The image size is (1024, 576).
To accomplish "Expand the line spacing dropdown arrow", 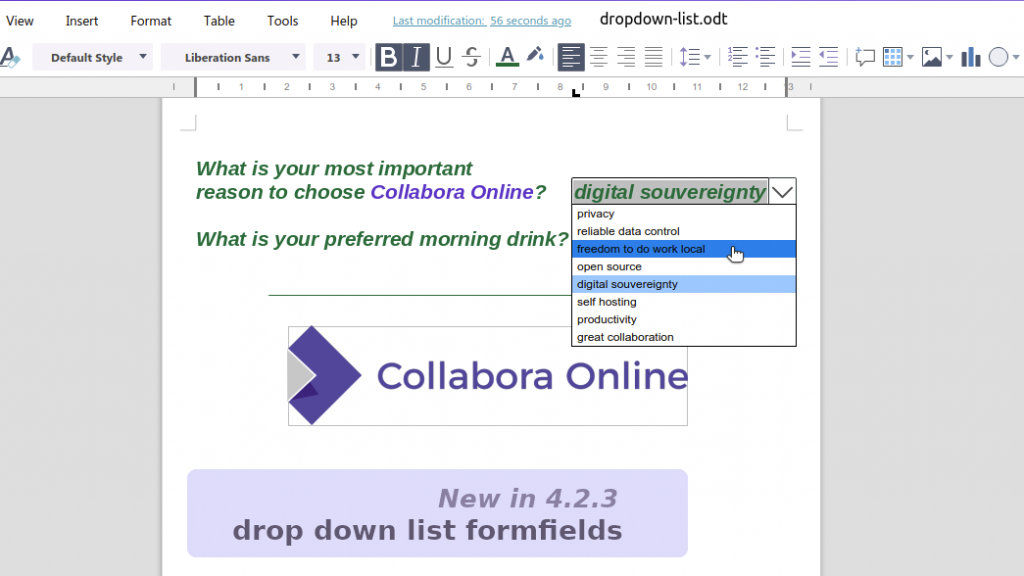I will [x=707, y=58].
